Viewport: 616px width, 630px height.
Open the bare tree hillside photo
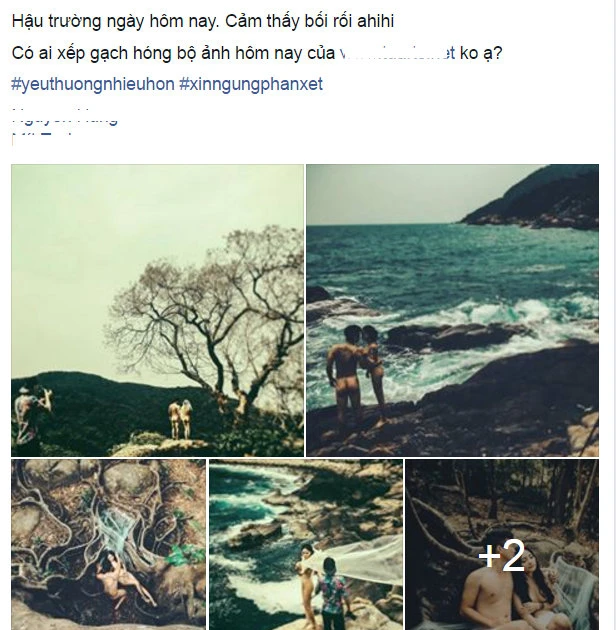click(x=158, y=310)
